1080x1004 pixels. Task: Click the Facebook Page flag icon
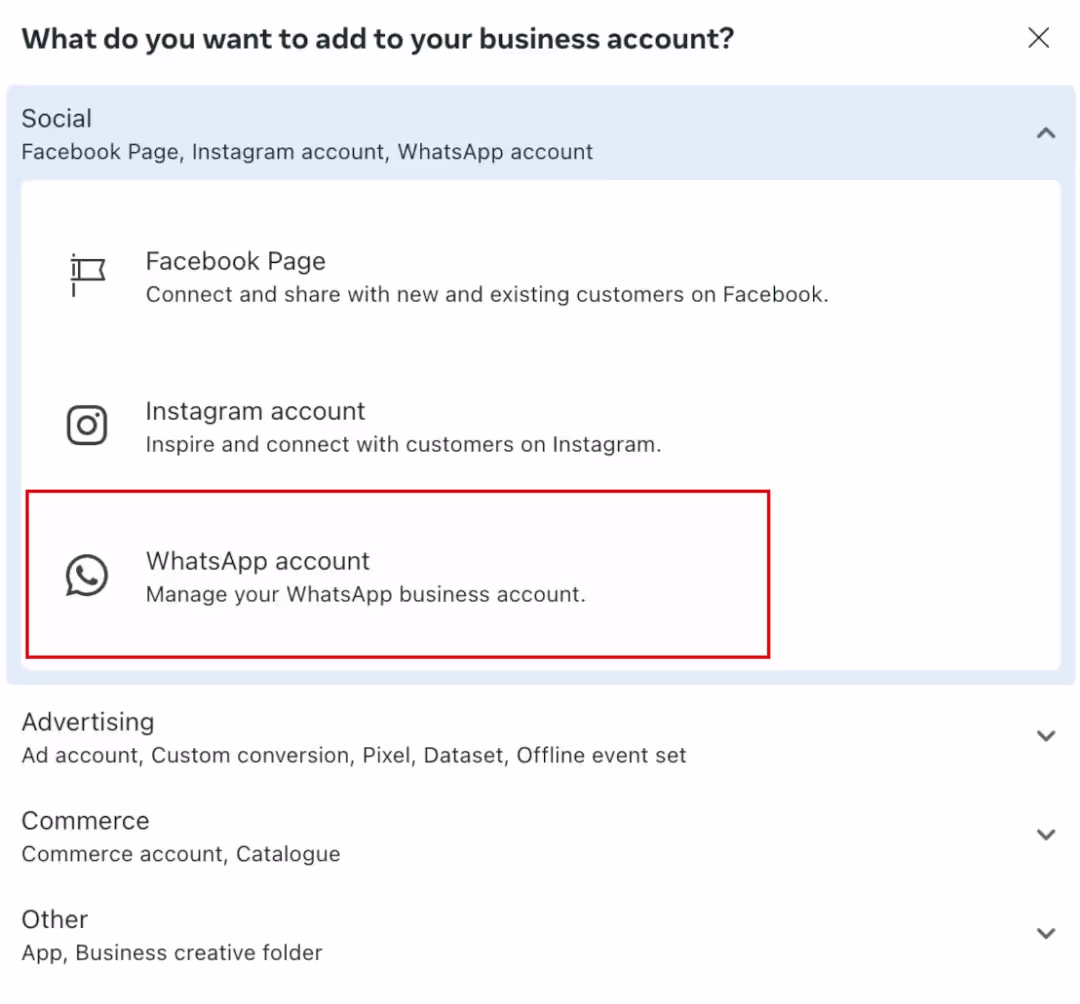87,275
